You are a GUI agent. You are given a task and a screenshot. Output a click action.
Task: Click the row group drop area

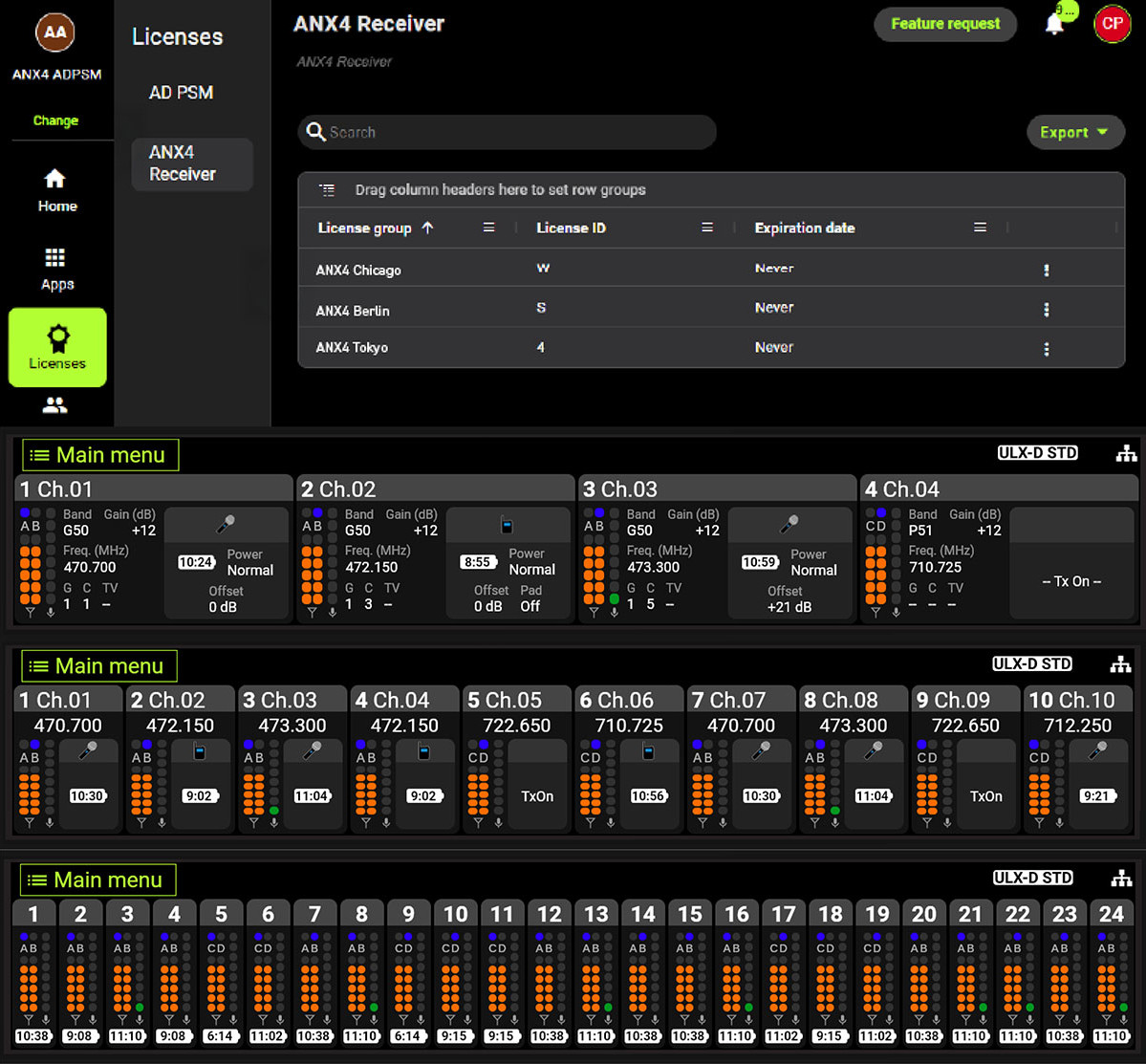pos(711,190)
